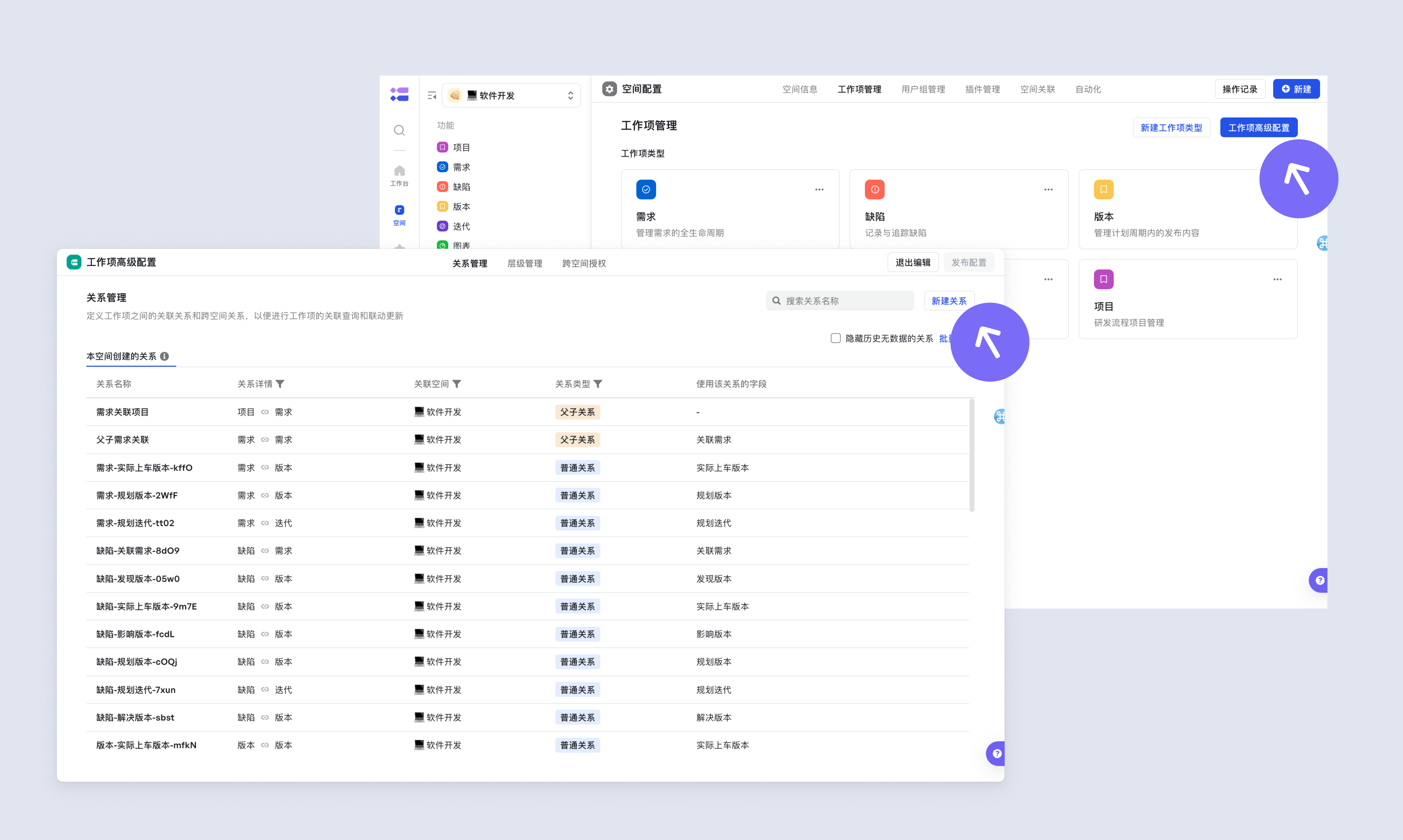
Task: Click the info icon beside 本空间创建的关系
Action: click(164, 356)
